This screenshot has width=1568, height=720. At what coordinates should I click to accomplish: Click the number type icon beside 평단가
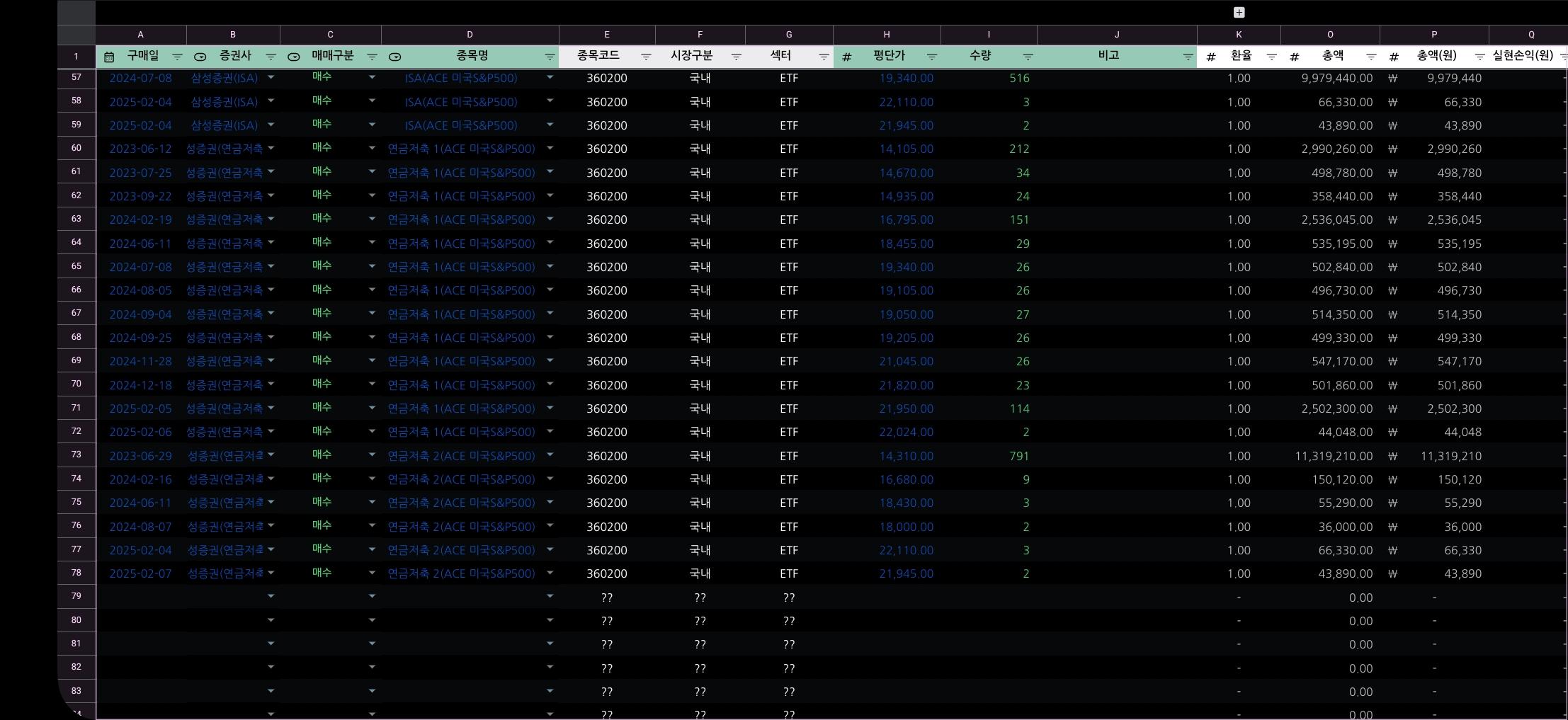[x=846, y=57]
